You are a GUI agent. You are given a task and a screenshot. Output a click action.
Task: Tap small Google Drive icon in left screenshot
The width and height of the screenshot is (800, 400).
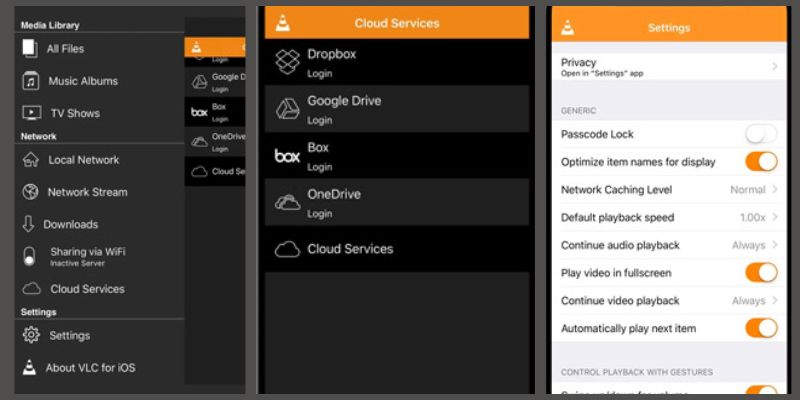(199, 82)
